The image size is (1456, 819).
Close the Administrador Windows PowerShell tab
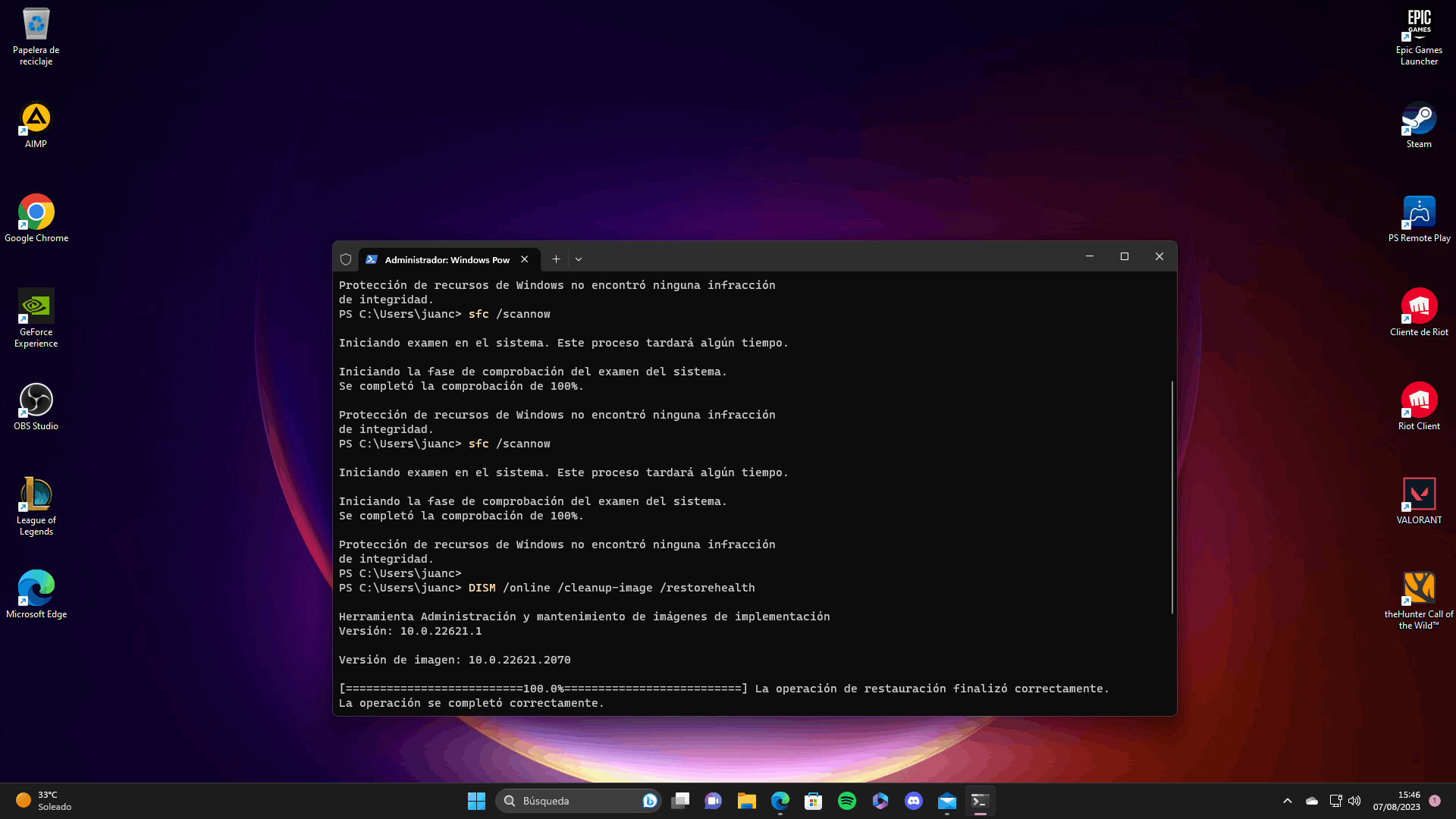pos(525,259)
